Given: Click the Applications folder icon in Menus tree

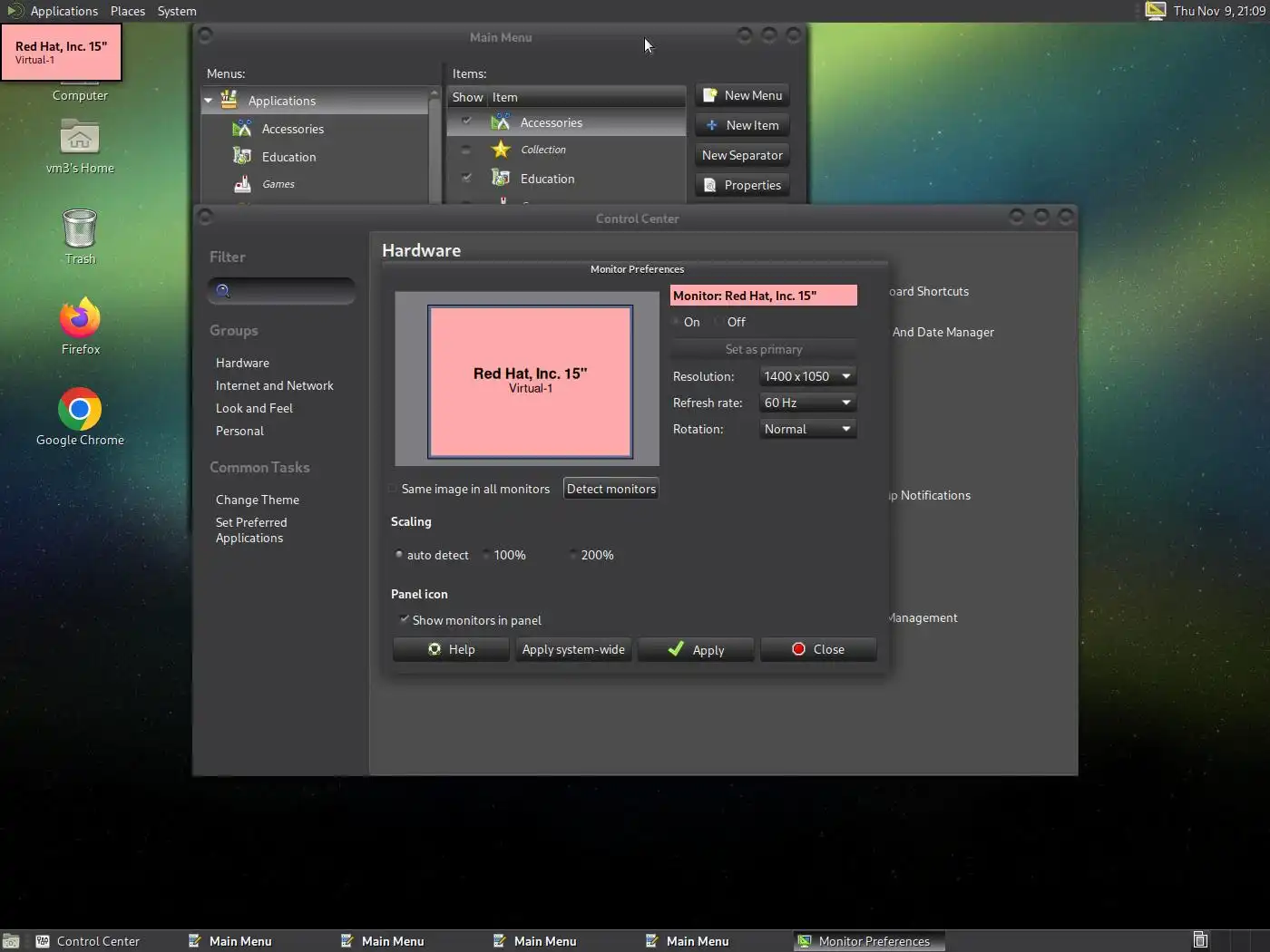Looking at the screenshot, I should point(230,100).
